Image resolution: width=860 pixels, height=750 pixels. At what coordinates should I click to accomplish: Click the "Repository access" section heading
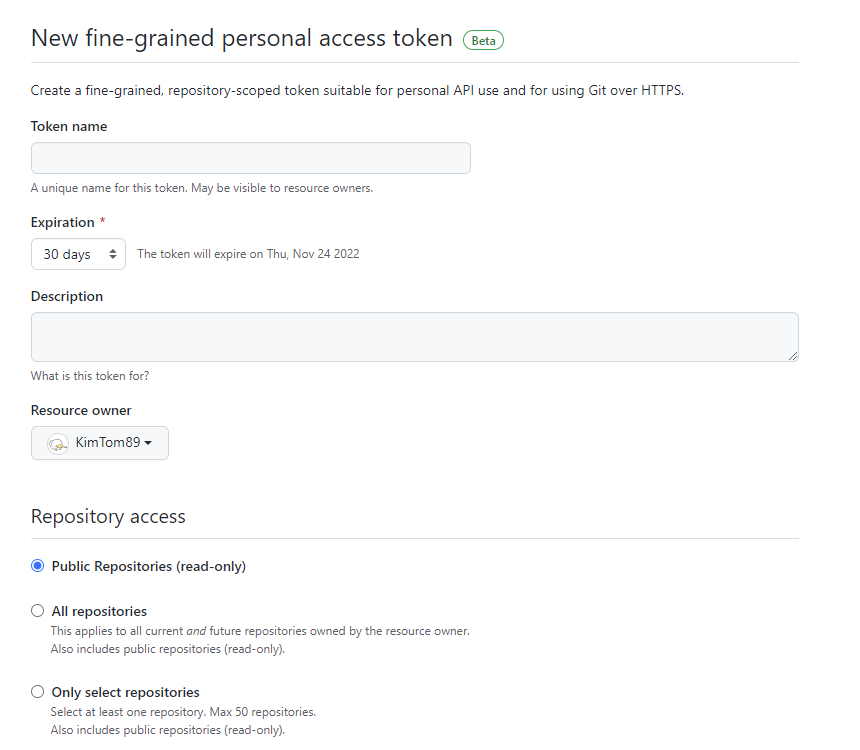coord(108,516)
